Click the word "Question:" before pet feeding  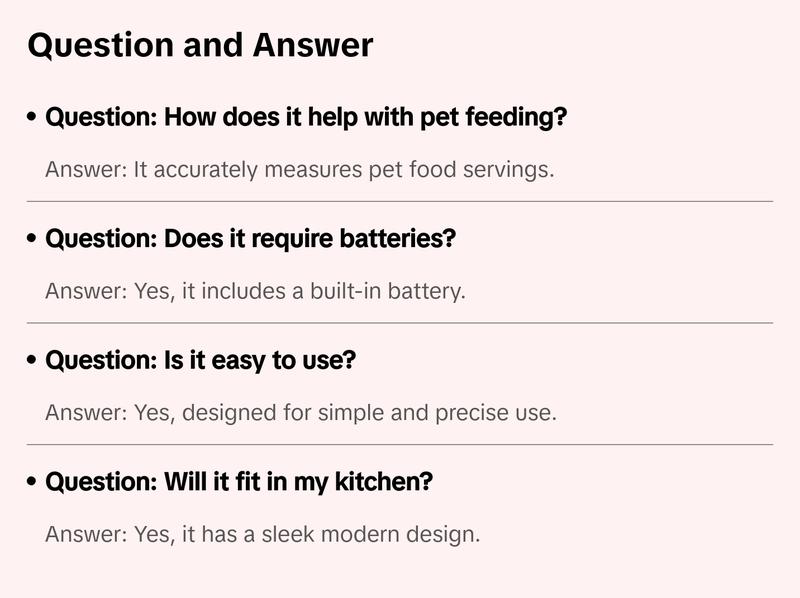[100, 118]
